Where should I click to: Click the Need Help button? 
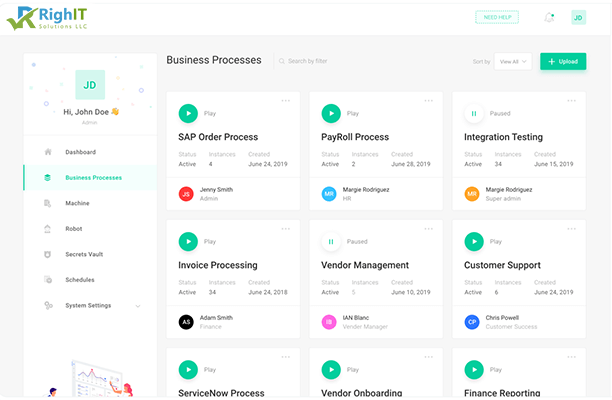point(496,17)
